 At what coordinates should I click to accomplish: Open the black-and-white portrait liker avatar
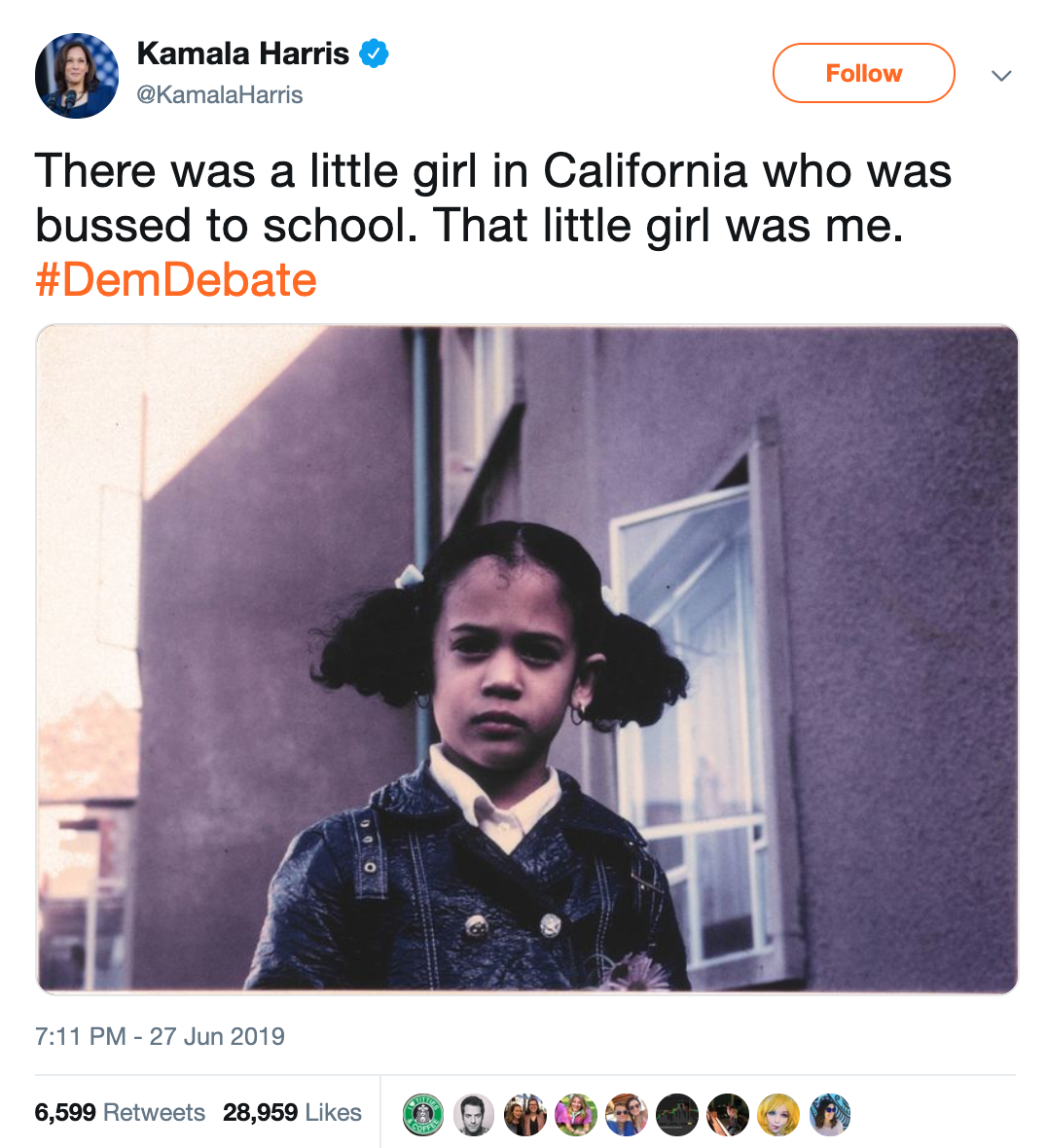pyautogui.click(x=474, y=1115)
